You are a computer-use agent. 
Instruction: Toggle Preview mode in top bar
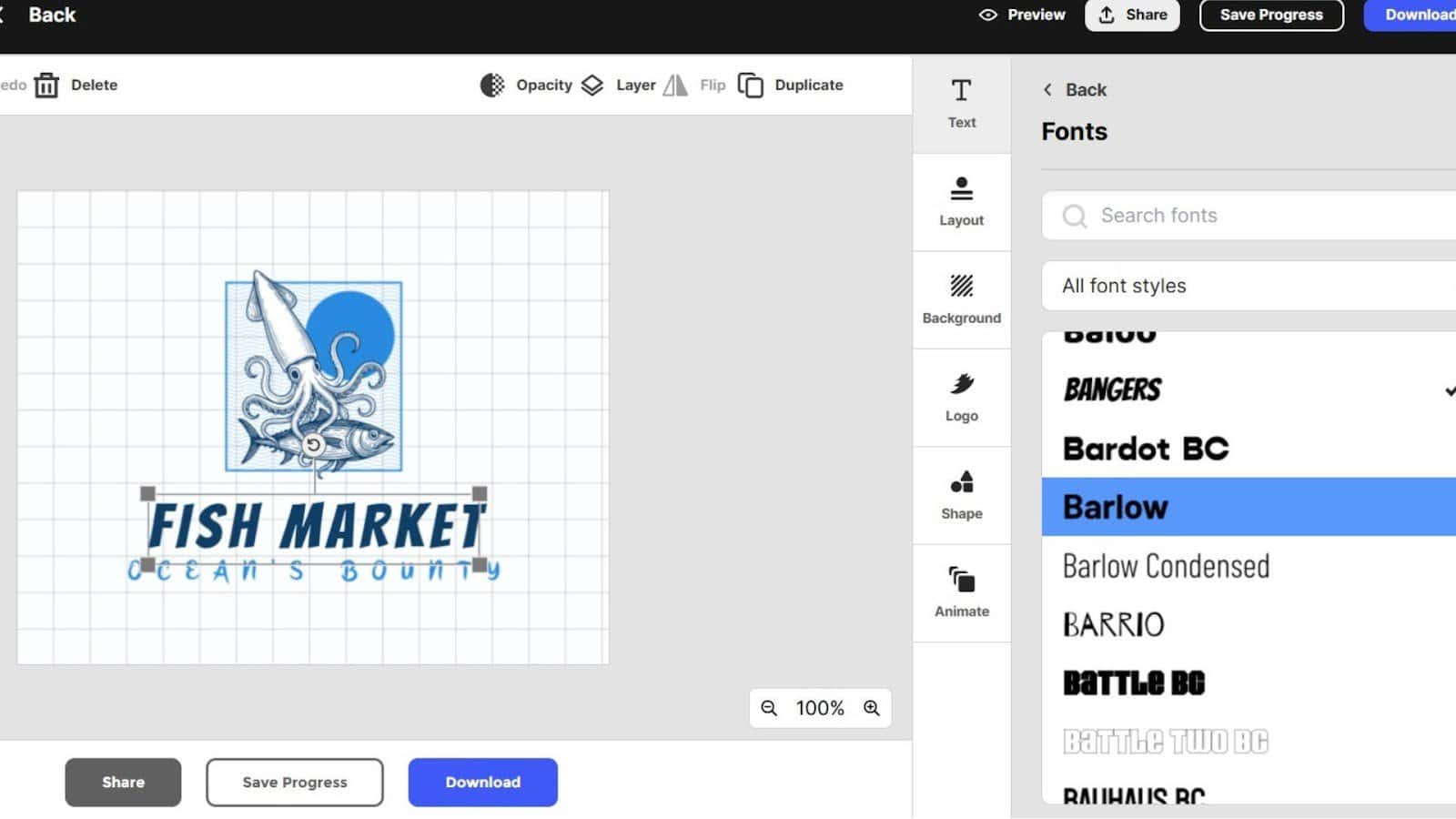(x=1021, y=15)
